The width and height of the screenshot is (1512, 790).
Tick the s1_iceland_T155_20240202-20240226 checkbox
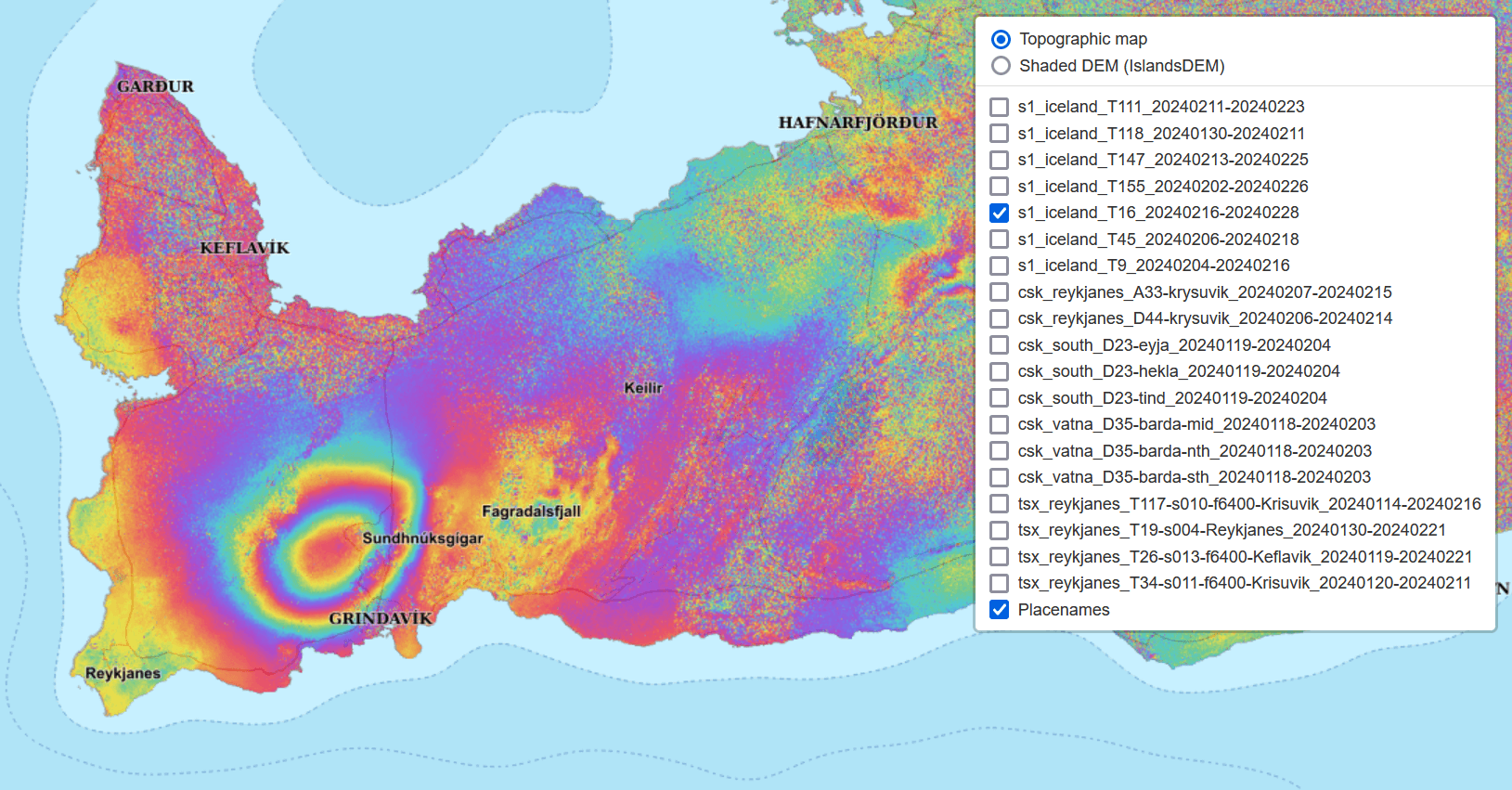tap(999, 187)
